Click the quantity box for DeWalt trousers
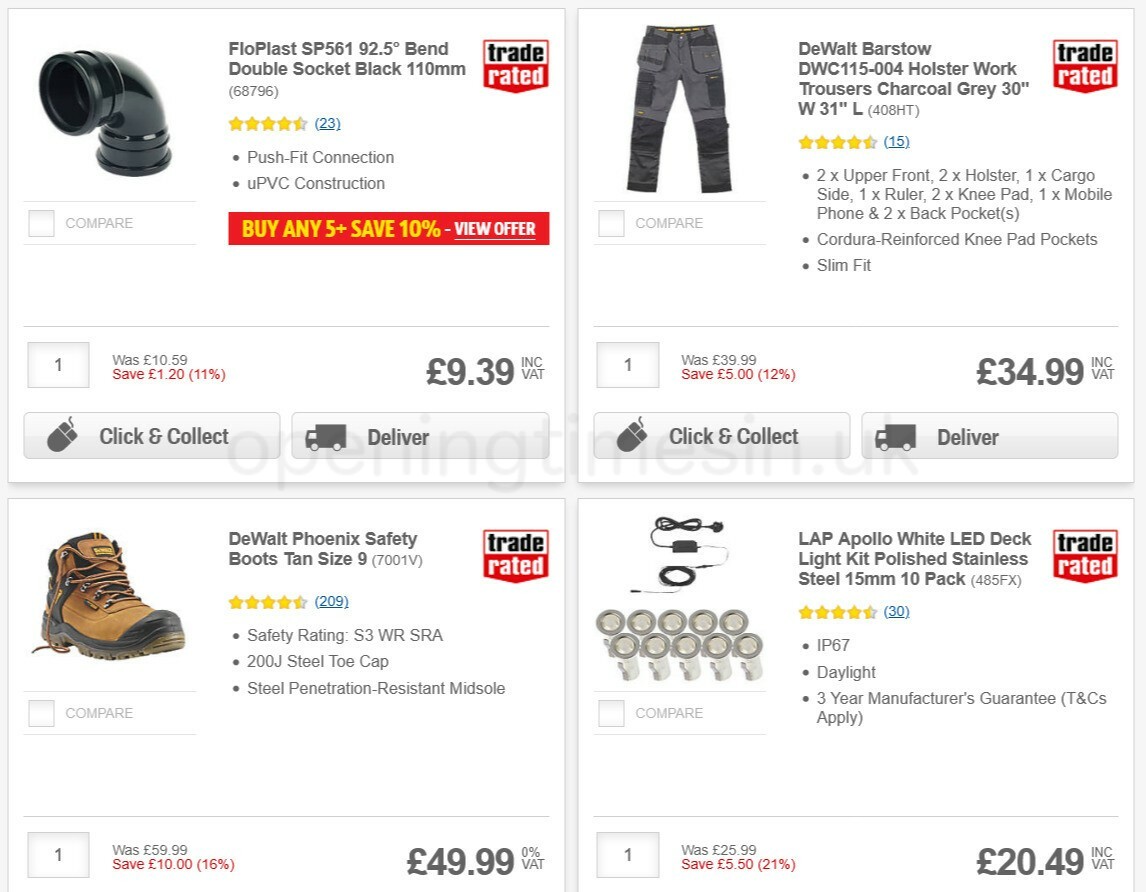Screen dimensions: 1146x892 click(x=627, y=365)
